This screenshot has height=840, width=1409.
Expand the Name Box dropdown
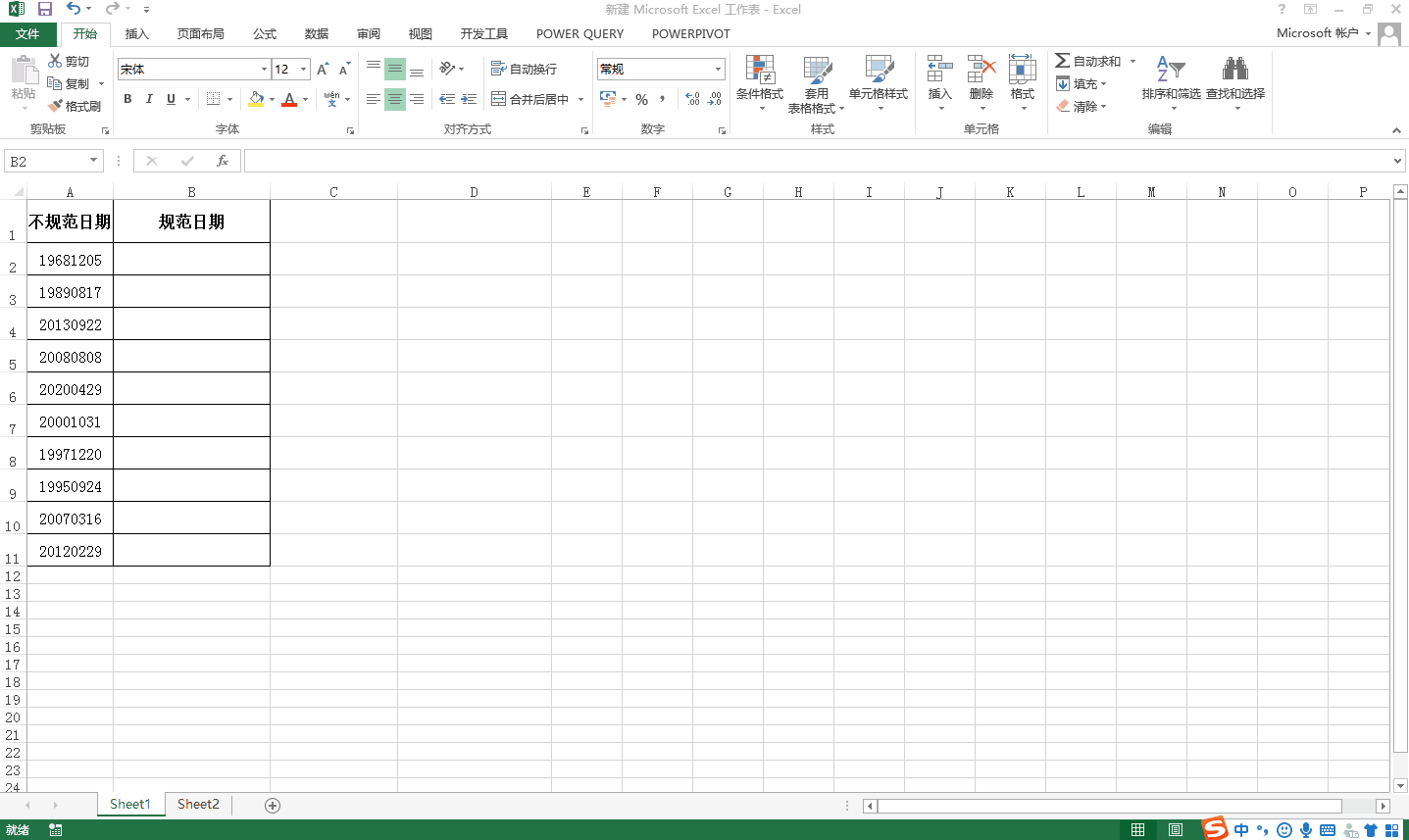click(93, 161)
